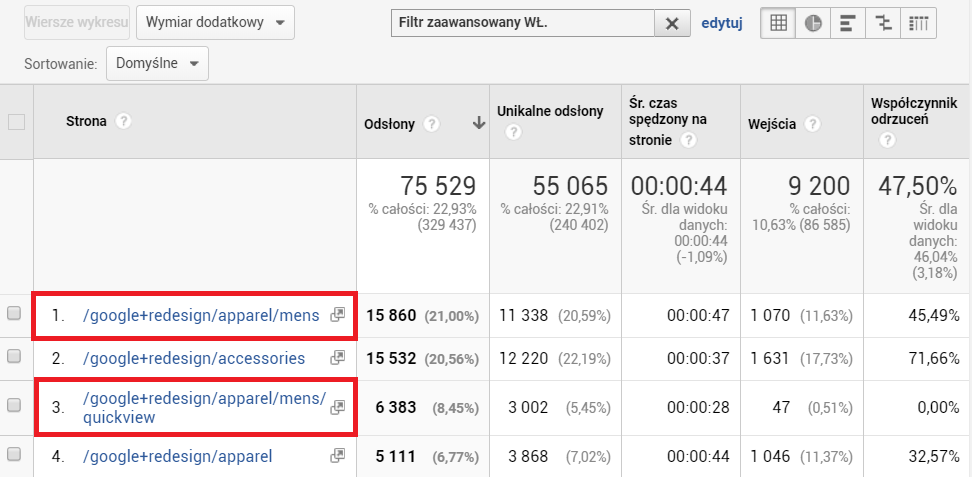Clear the advanced filter with X

[672, 23]
